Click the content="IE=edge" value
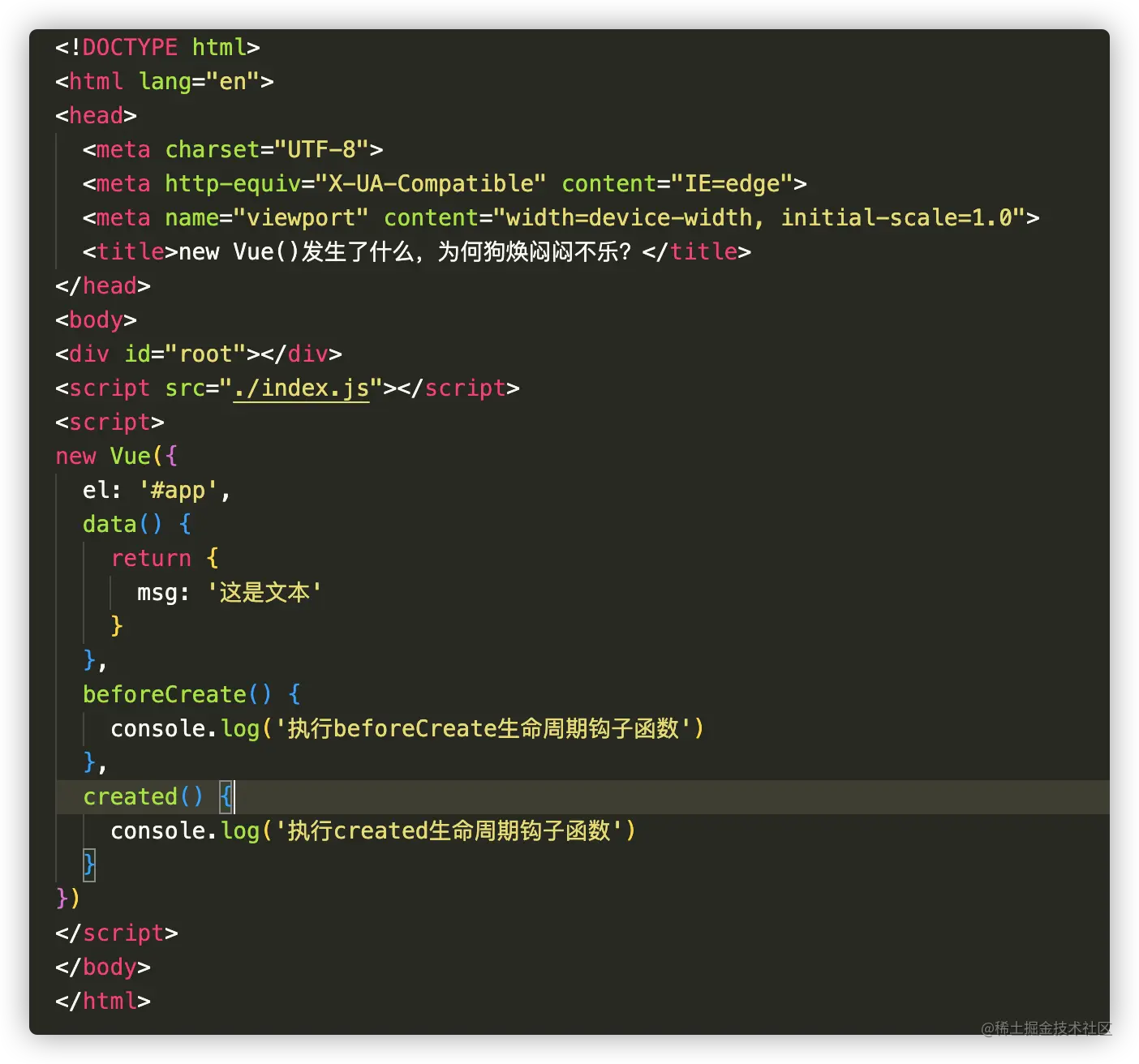The width and height of the screenshot is (1139, 1064). click(x=677, y=184)
